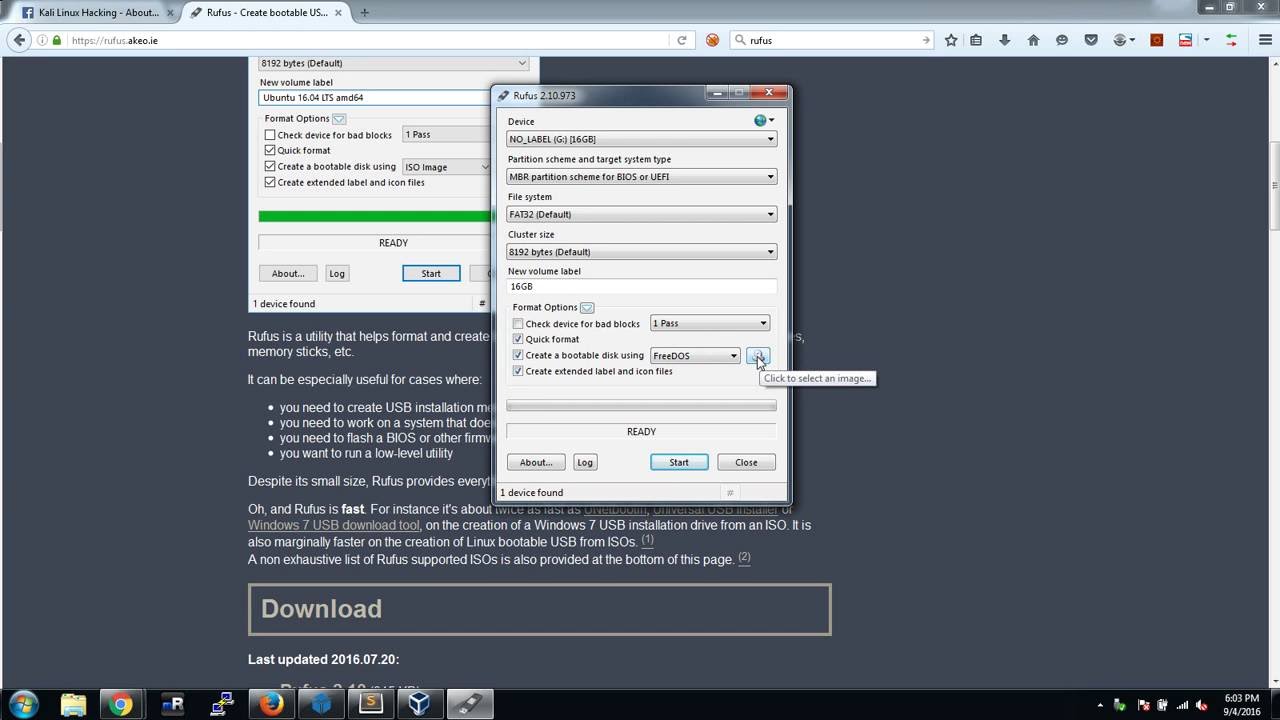Toggle Create a bootable disk checkbox on webpage screenshot
1280x720 pixels.
pos(270,167)
